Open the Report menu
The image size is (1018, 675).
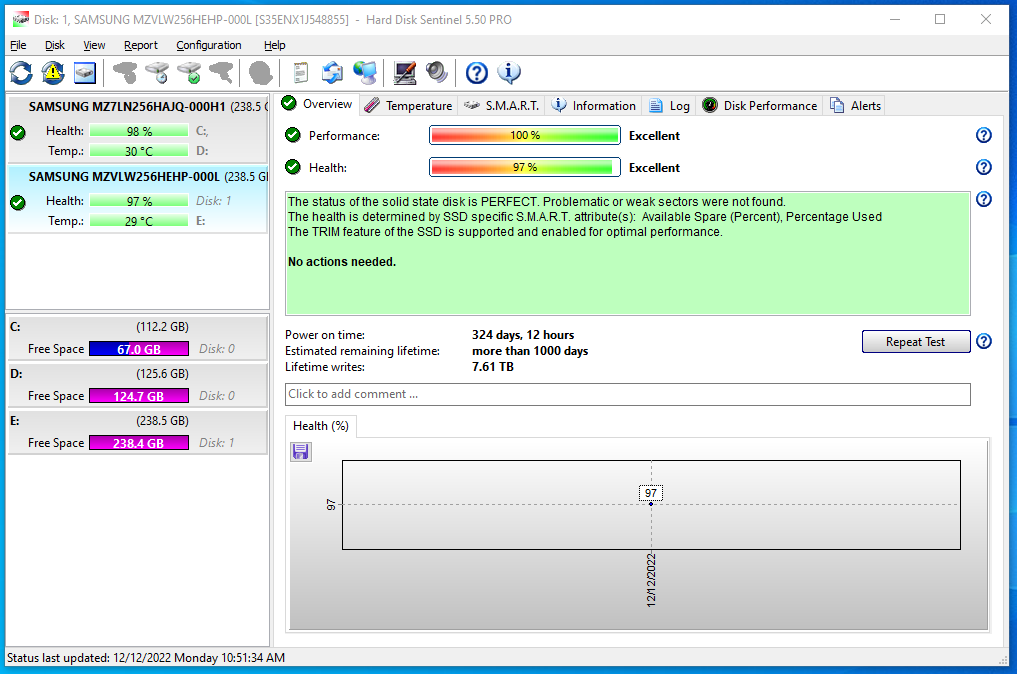[x=141, y=45]
